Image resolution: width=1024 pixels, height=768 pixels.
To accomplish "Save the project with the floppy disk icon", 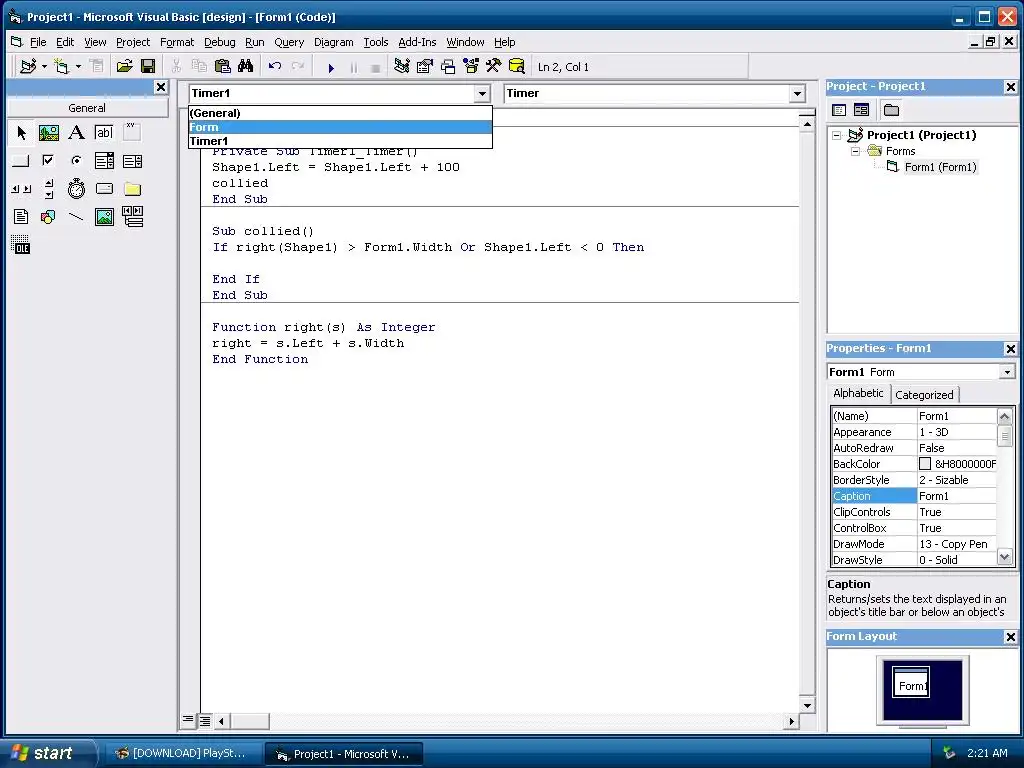I will [x=148, y=67].
